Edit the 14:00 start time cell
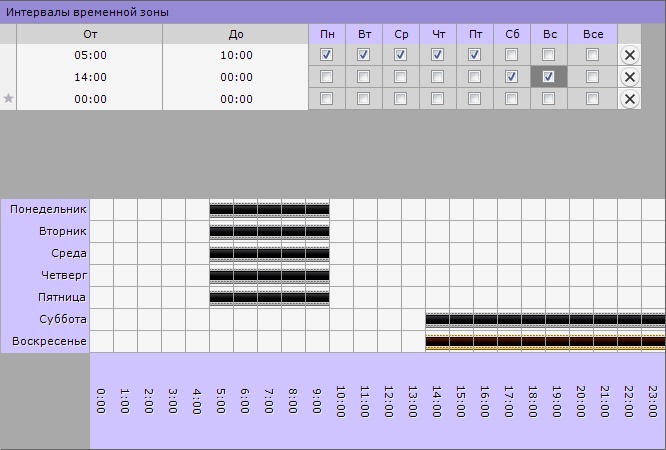This screenshot has height=450, width=666. 90,77
